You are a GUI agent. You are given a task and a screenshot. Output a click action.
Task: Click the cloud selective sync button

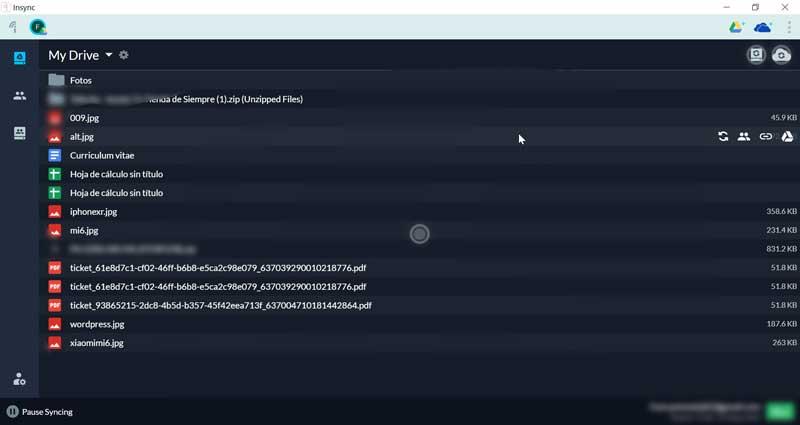coord(782,55)
